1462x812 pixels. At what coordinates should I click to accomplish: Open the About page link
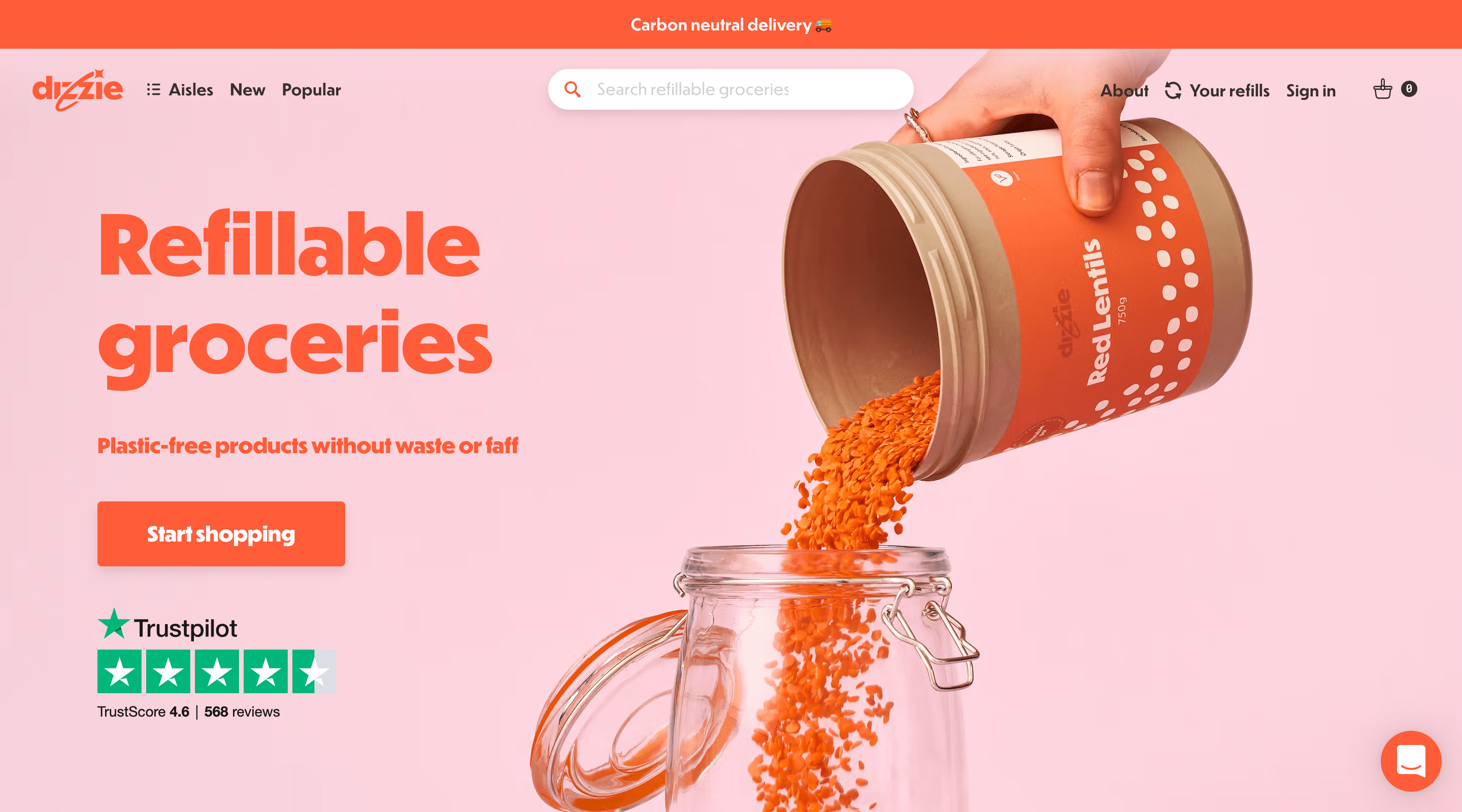point(1123,90)
